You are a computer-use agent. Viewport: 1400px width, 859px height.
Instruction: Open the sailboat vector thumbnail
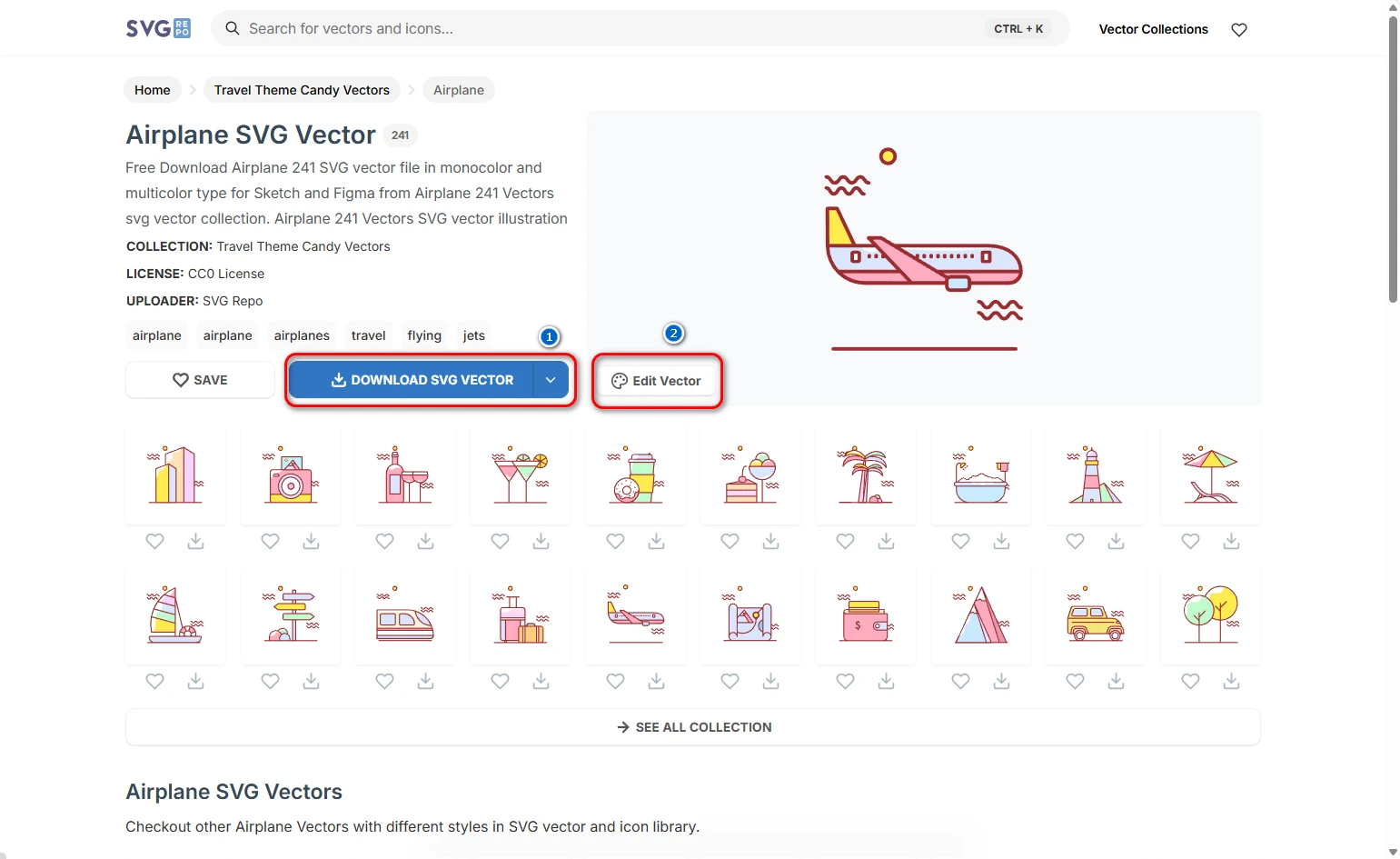(x=174, y=615)
